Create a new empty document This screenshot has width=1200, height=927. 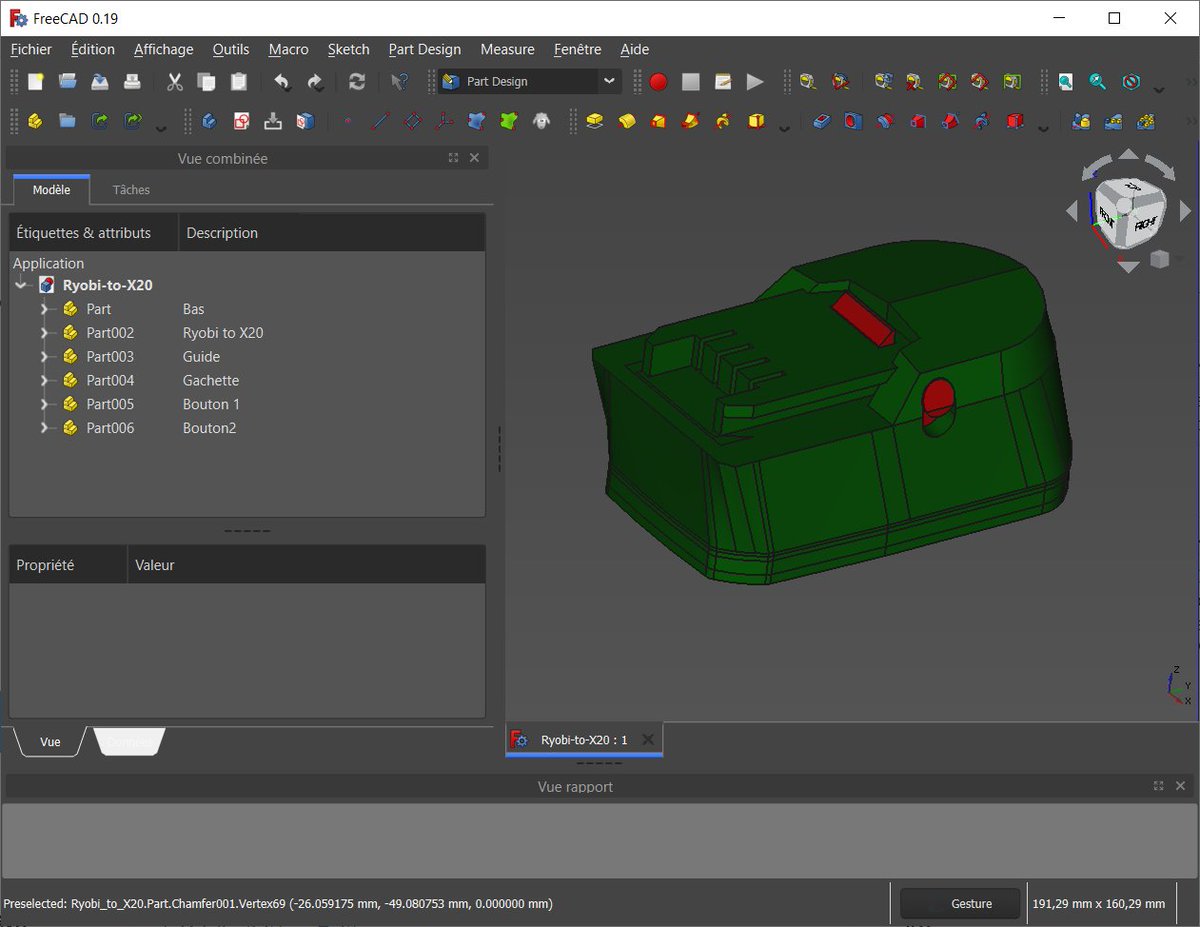point(36,82)
